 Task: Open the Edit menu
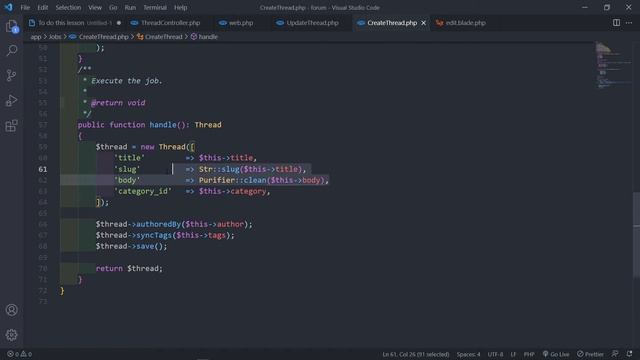coord(42,7)
